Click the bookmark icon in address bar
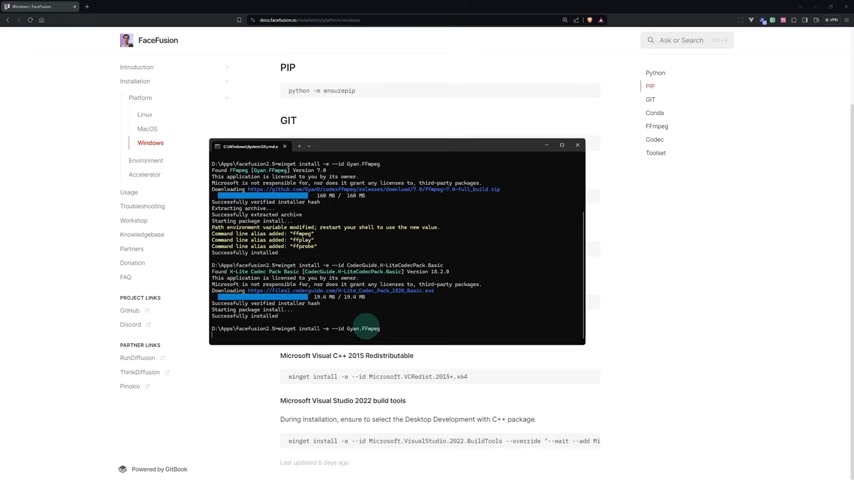 coord(239,20)
